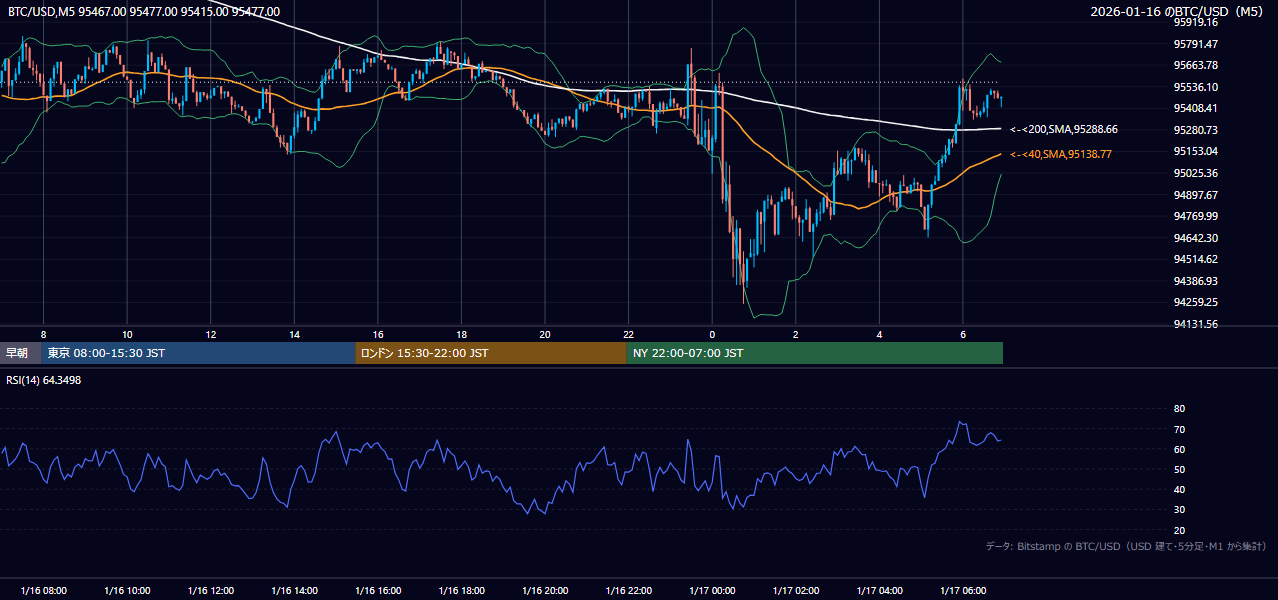Click price axis label 94642.30
Viewport: 1278px width, 600px height.
(x=1196, y=238)
